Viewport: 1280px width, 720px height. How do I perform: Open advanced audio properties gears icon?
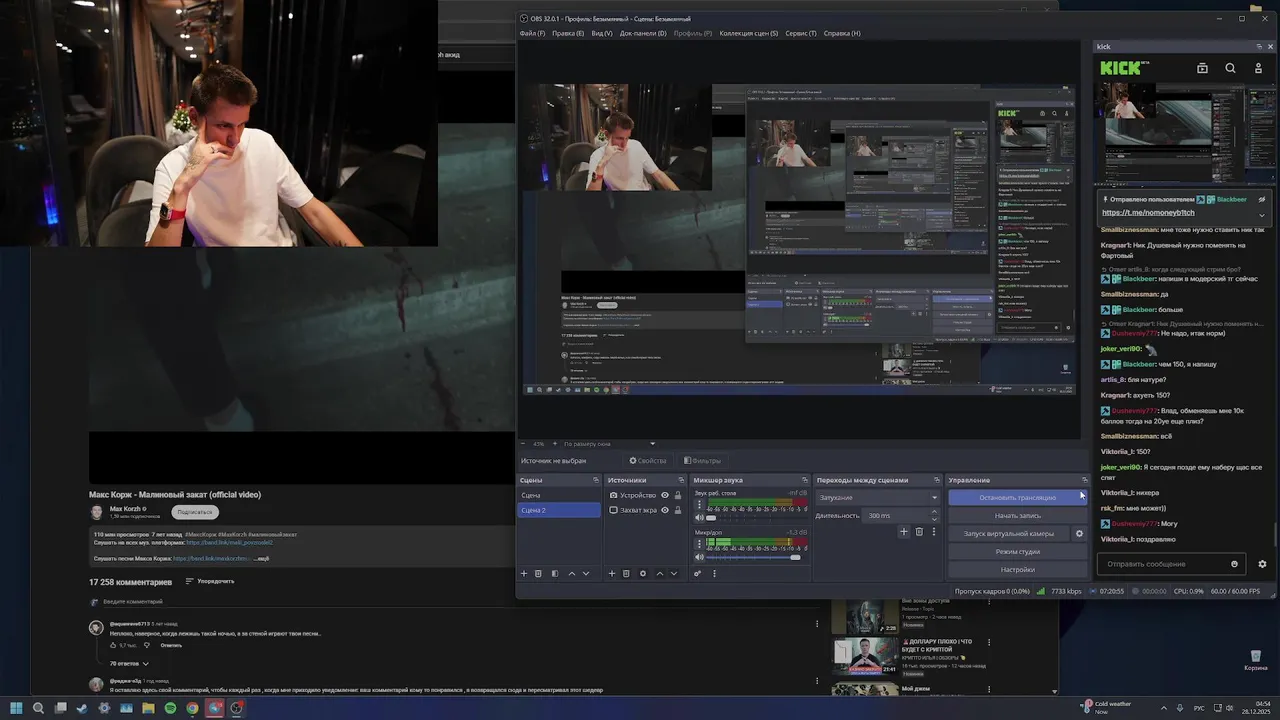698,574
